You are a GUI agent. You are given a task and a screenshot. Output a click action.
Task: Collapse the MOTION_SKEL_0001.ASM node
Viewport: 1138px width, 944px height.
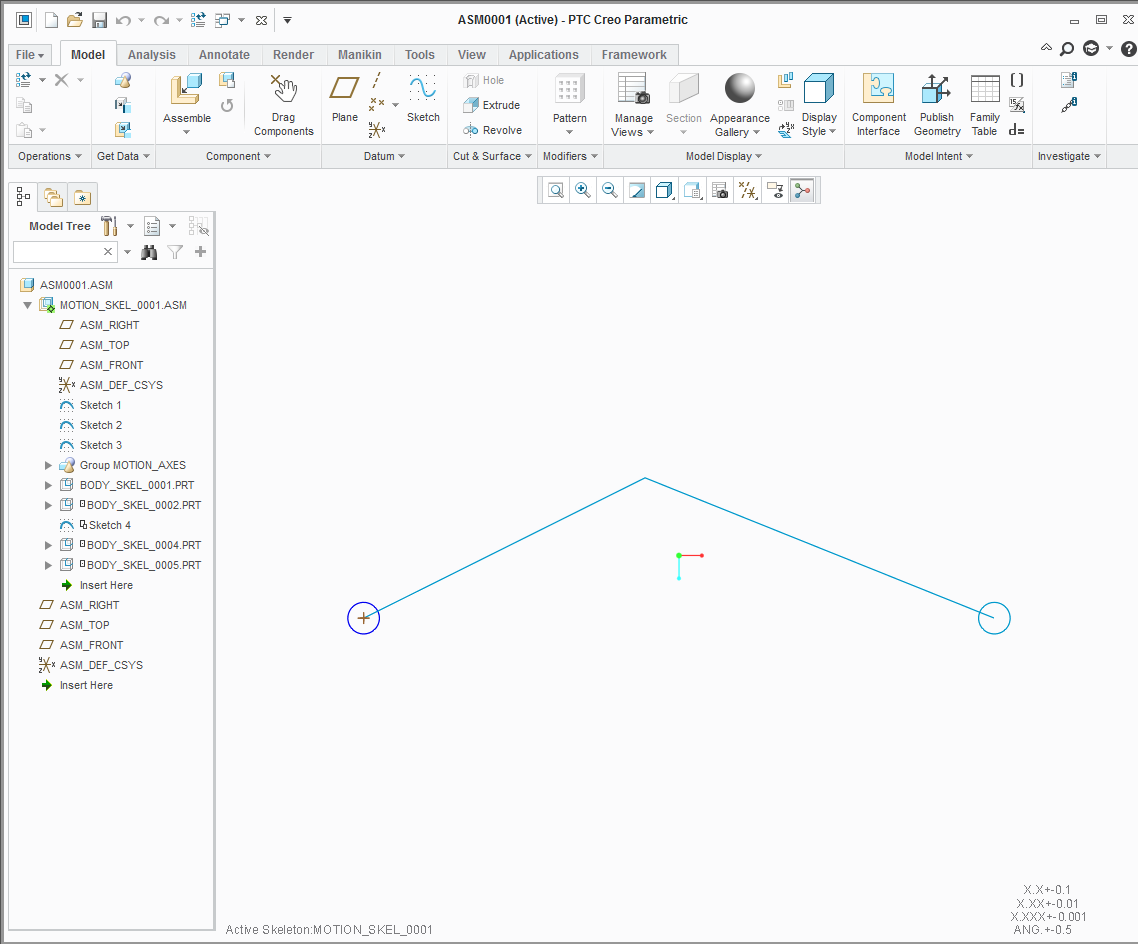coord(28,305)
